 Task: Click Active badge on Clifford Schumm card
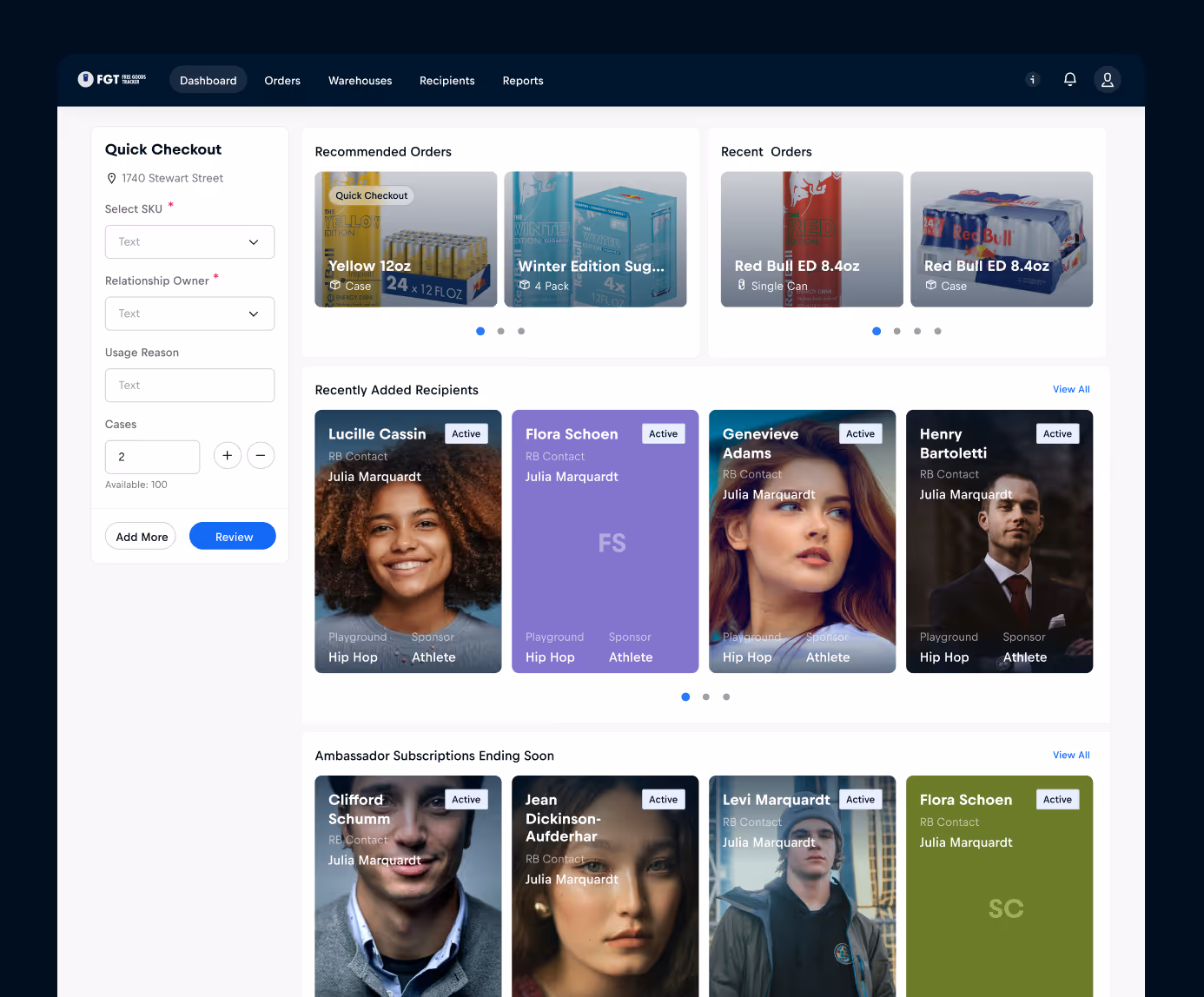(466, 800)
